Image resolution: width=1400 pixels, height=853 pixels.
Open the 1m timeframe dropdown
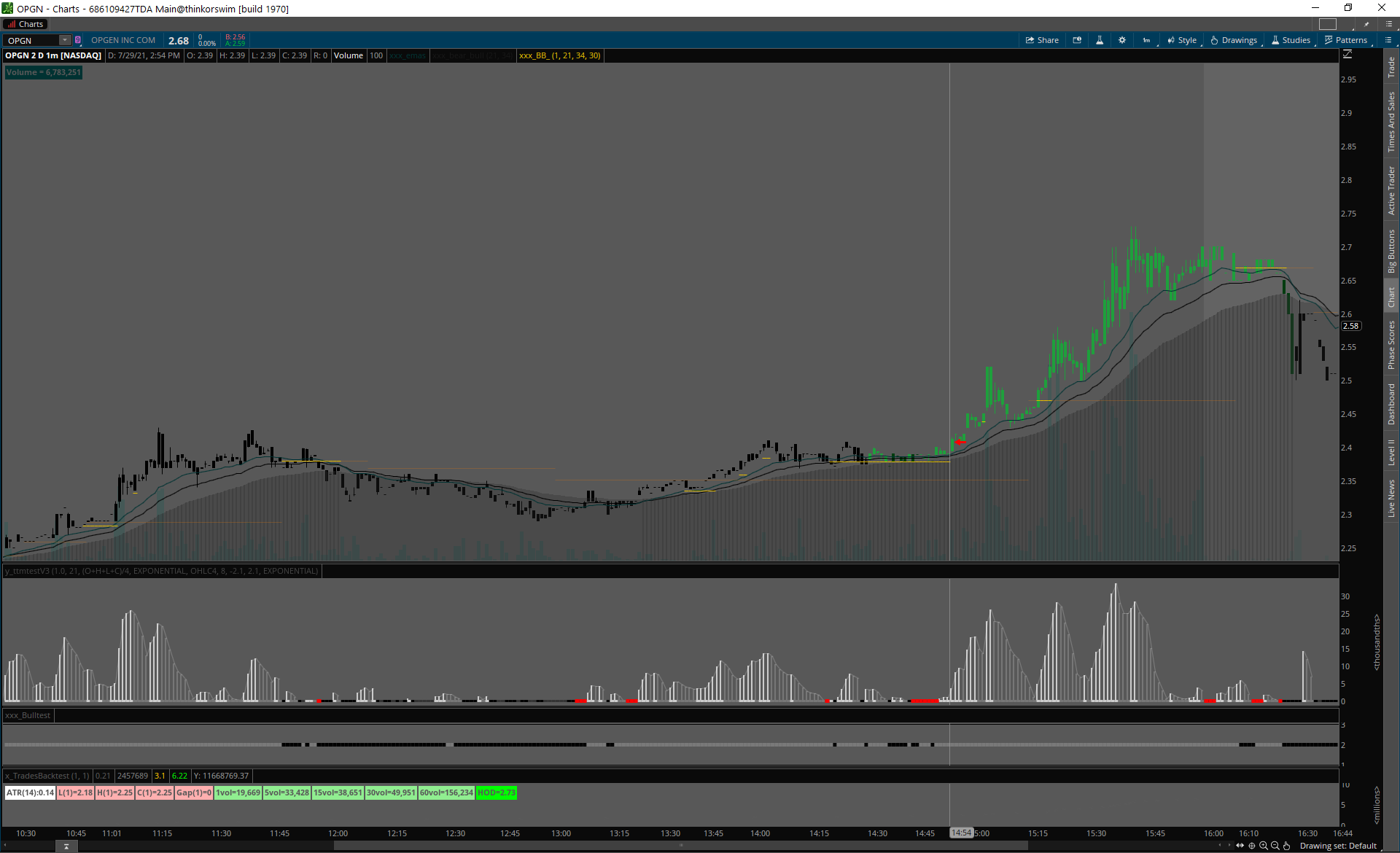(1146, 40)
